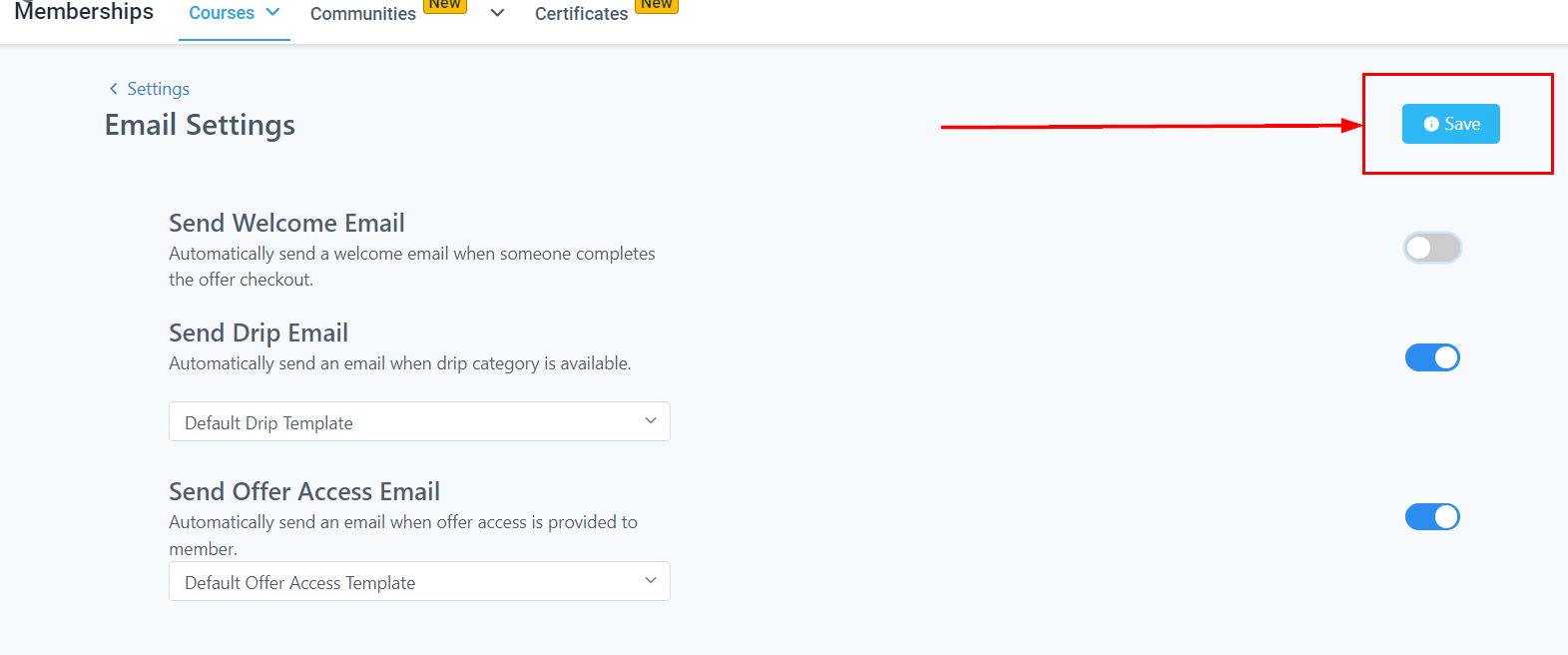This screenshot has height=655, width=1568.
Task: Expand the Courses menu chevron
Action: 272,12
